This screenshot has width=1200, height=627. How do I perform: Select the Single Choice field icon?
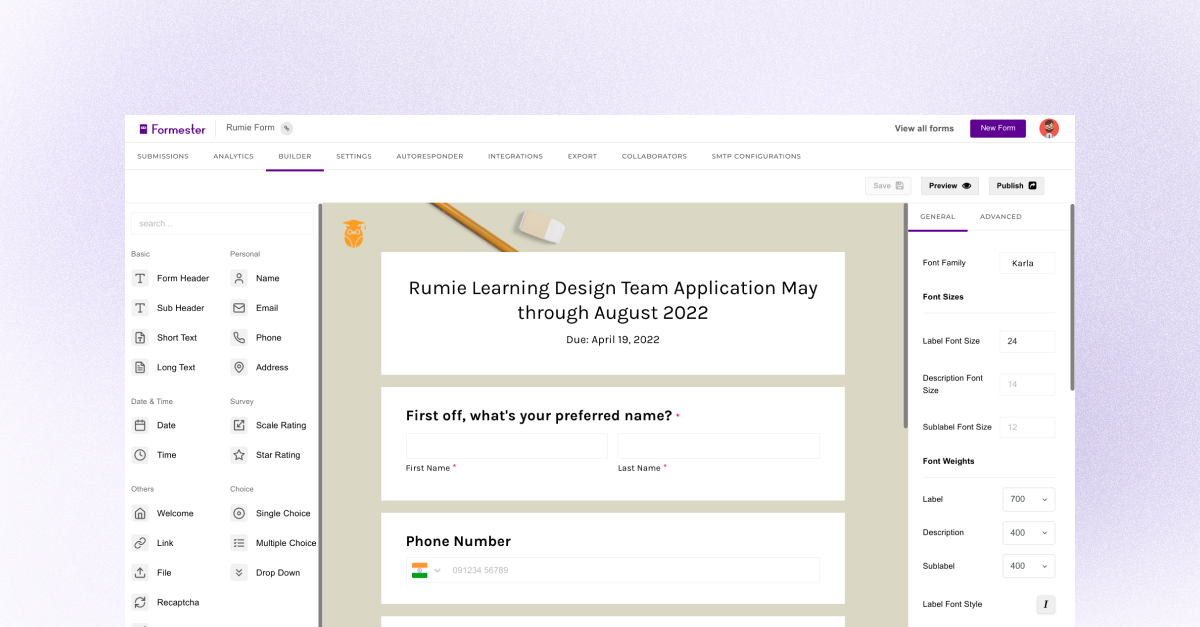point(240,513)
